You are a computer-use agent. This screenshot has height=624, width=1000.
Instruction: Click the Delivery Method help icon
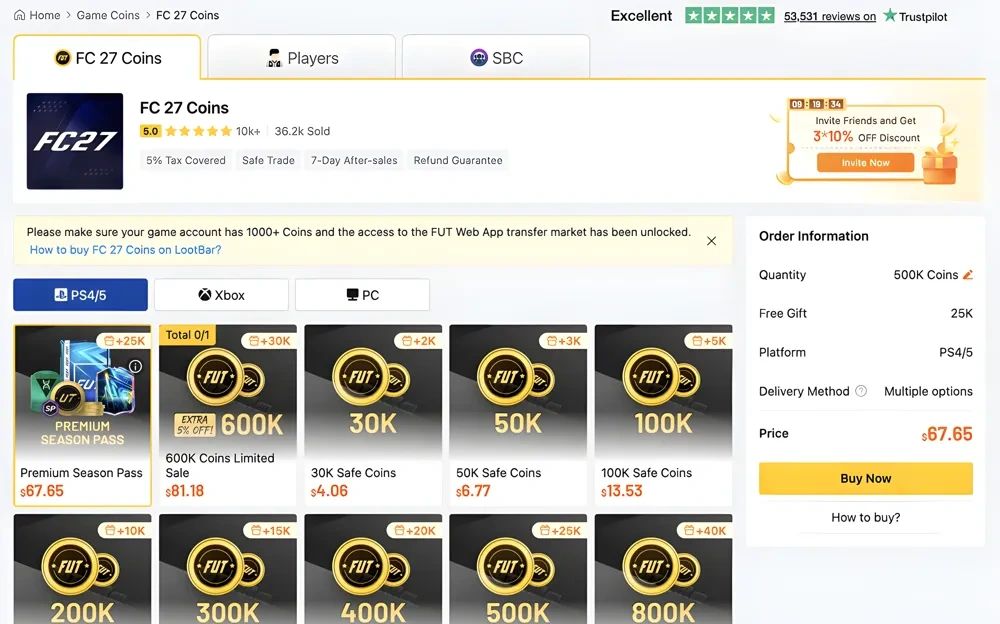tap(861, 391)
